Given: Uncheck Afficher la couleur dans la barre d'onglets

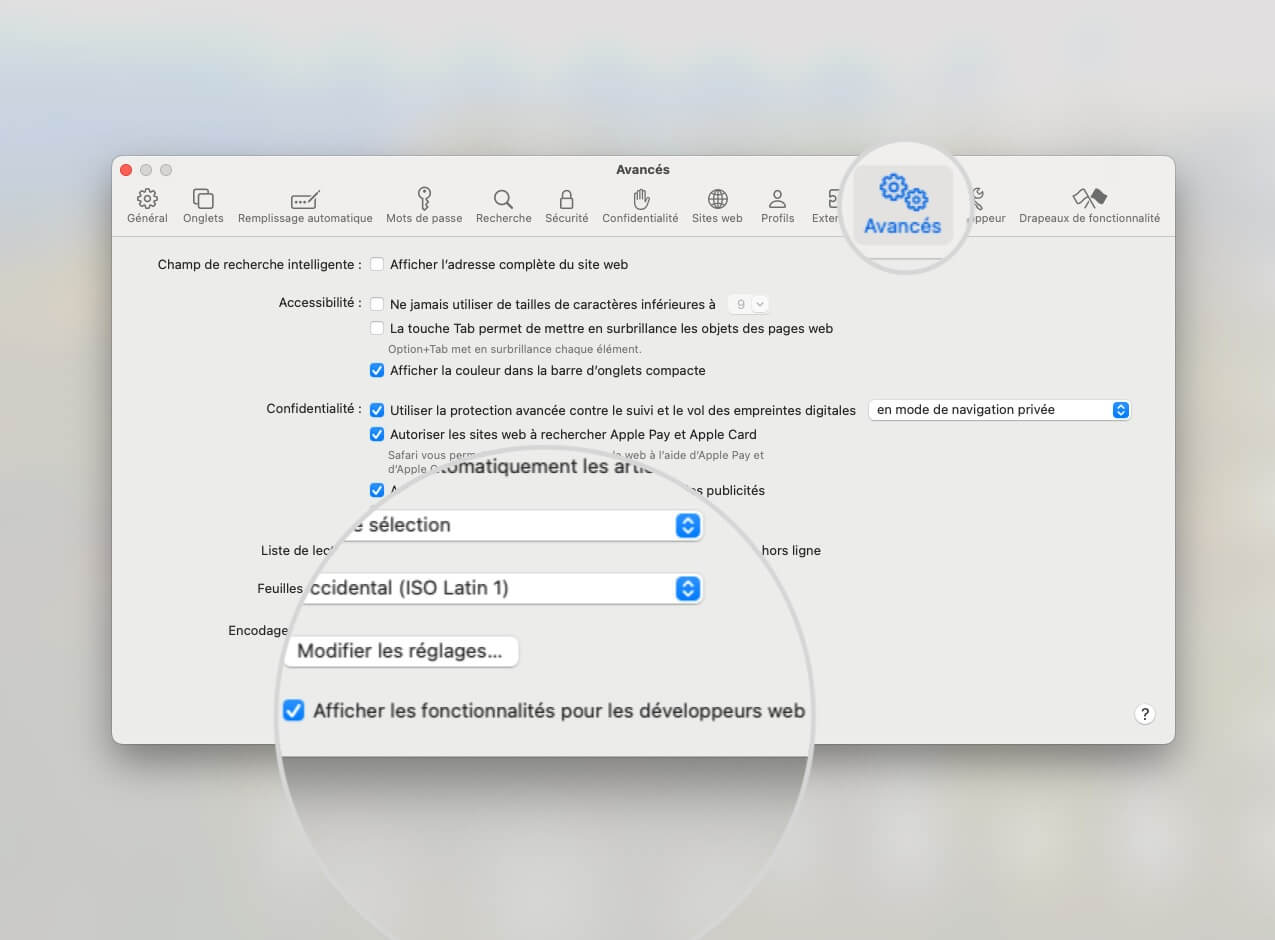Looking at the screenshot, I should (377, 370).
